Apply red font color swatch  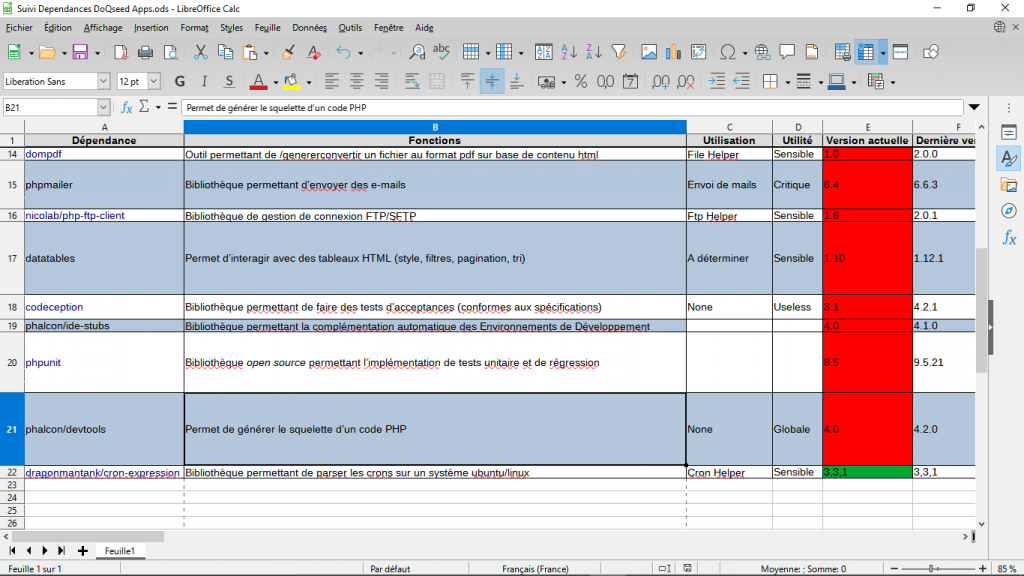259,82
